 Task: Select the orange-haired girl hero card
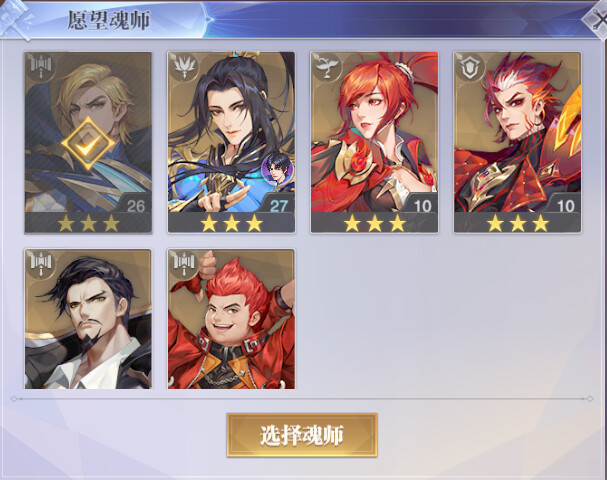374,142
